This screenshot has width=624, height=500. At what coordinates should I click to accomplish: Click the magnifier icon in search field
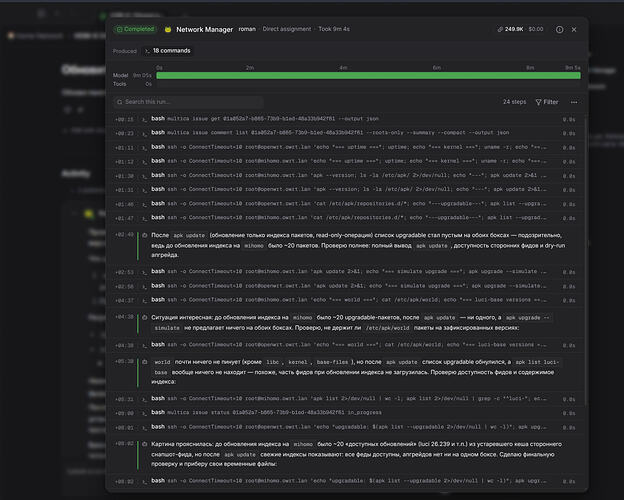pyautogui.click(x=119, y=102)
